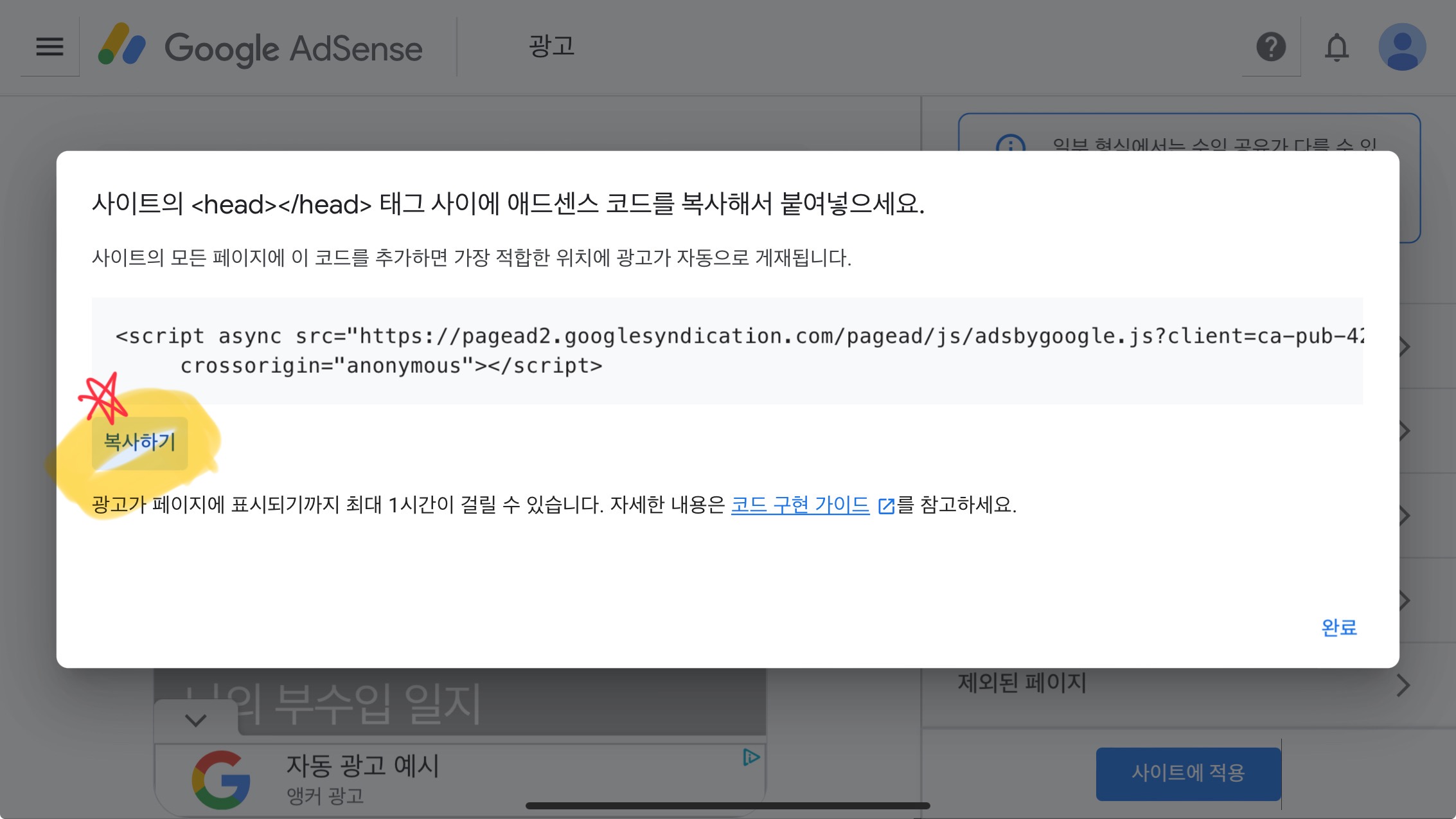Click the 자동 광고 예시 anchor ad text
Image resolution: width=1456 pixels, height=819 pixels.
tap(362, 766)
